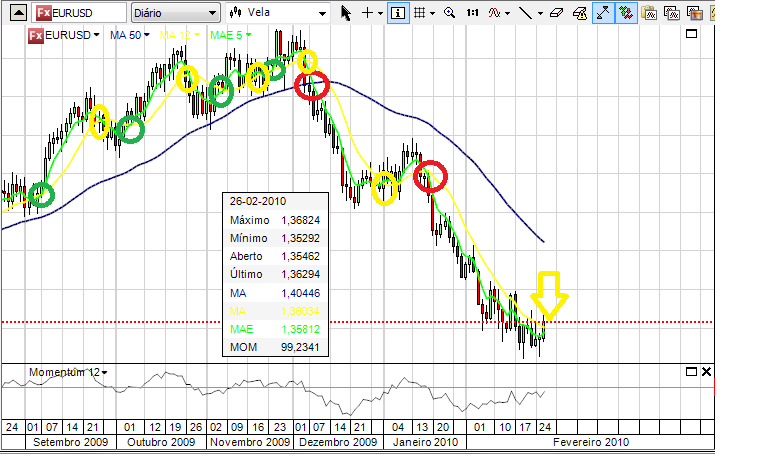Click the Máximo value 1,36824
The width and height of the screenshot is (768, 460).
pyautogui.click(x=301, y=220)
